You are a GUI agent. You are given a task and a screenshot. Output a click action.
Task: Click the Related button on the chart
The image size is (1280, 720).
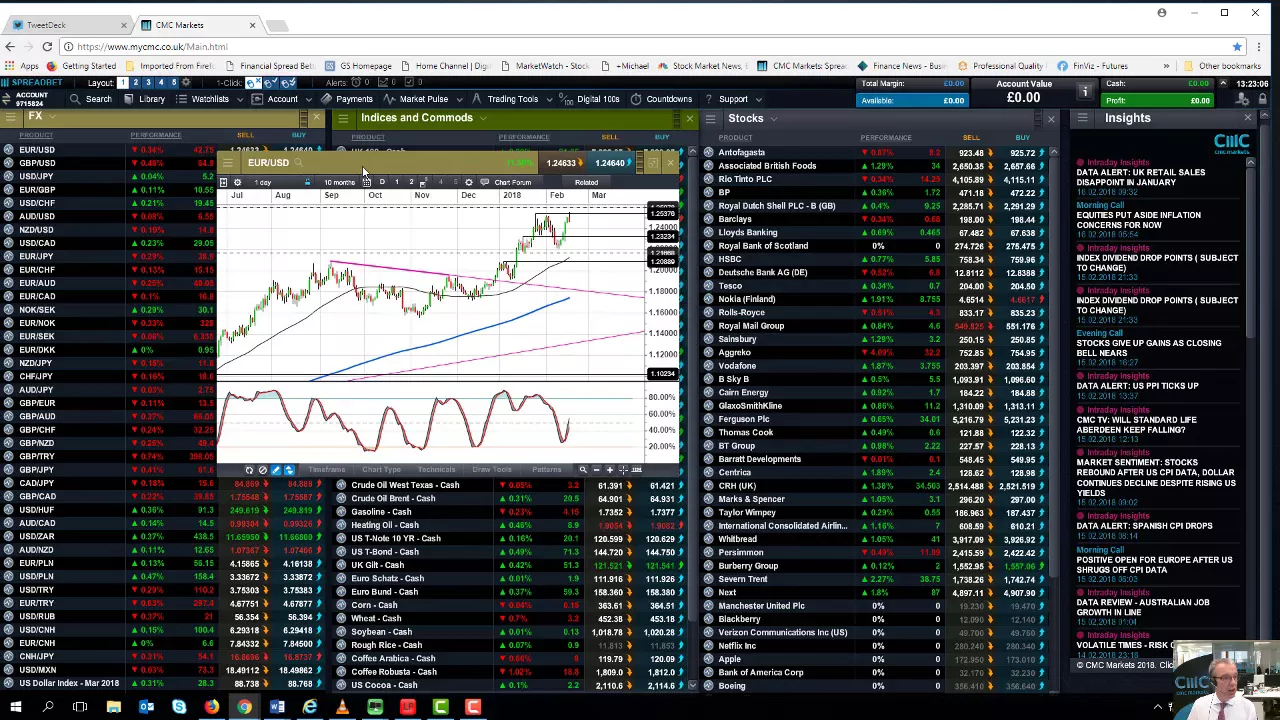pos(586,182)
